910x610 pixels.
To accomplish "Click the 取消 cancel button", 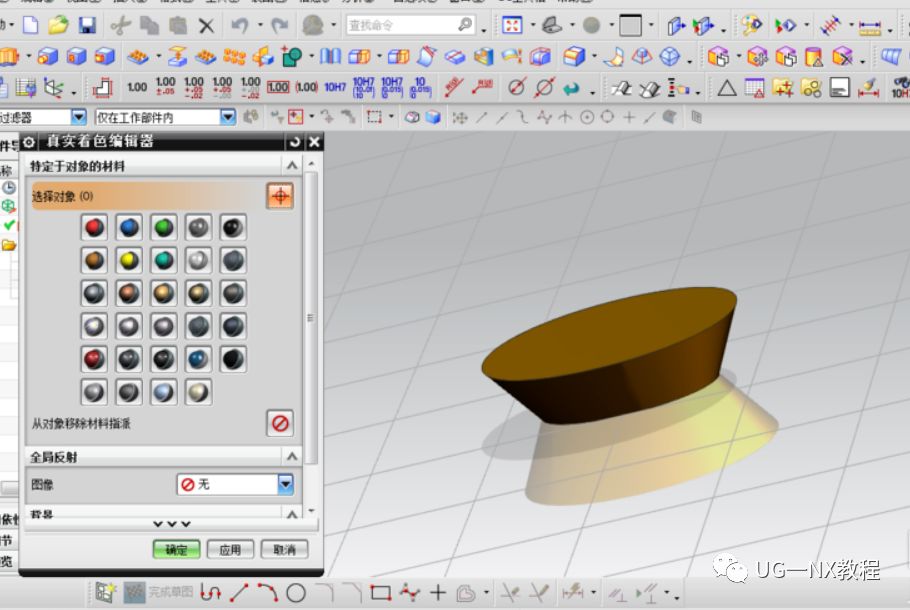I will click(284, 549).
